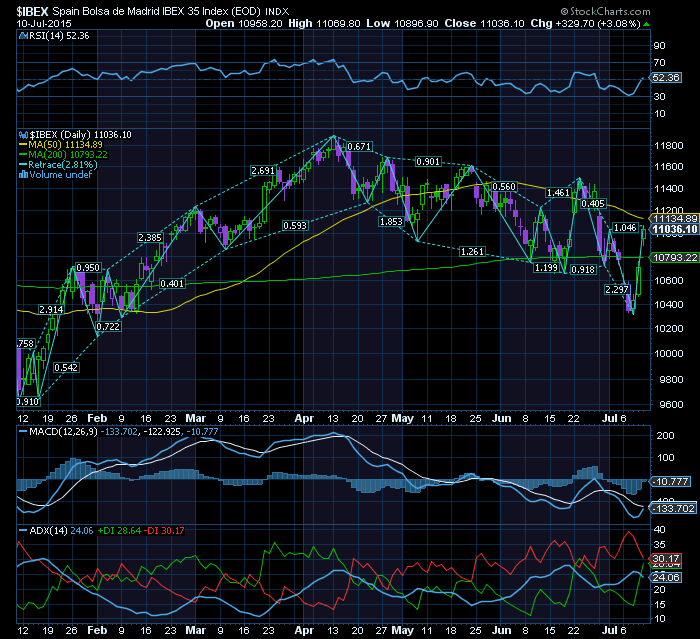700x639 pixels.
Task: Click the retrace label 1.853
Action: click(x=391, y=221)
